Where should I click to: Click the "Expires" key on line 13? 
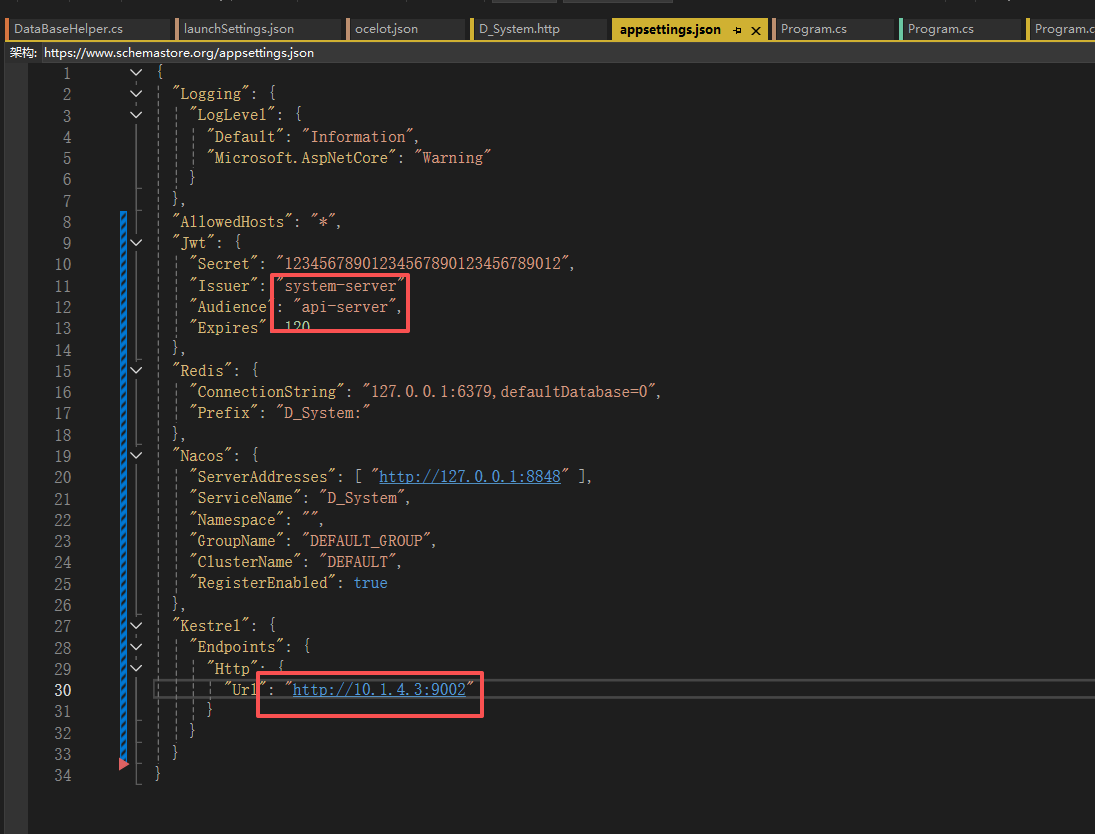point(228,328)
